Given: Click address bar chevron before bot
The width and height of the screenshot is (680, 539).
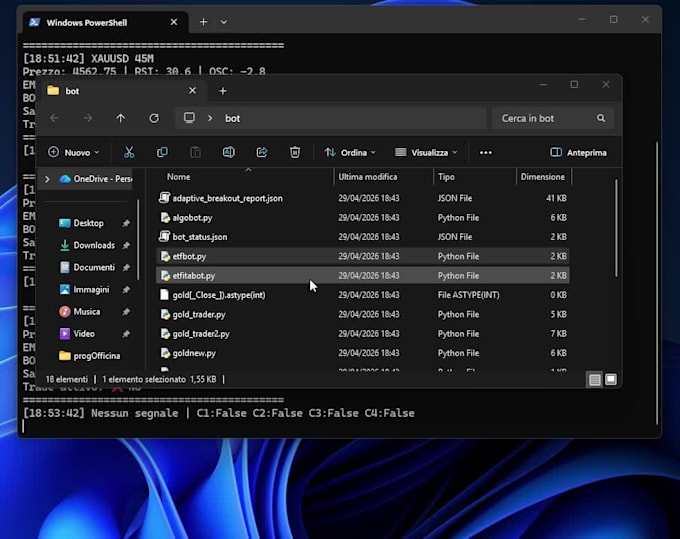Looking at the screenshot, I should 210,118.
